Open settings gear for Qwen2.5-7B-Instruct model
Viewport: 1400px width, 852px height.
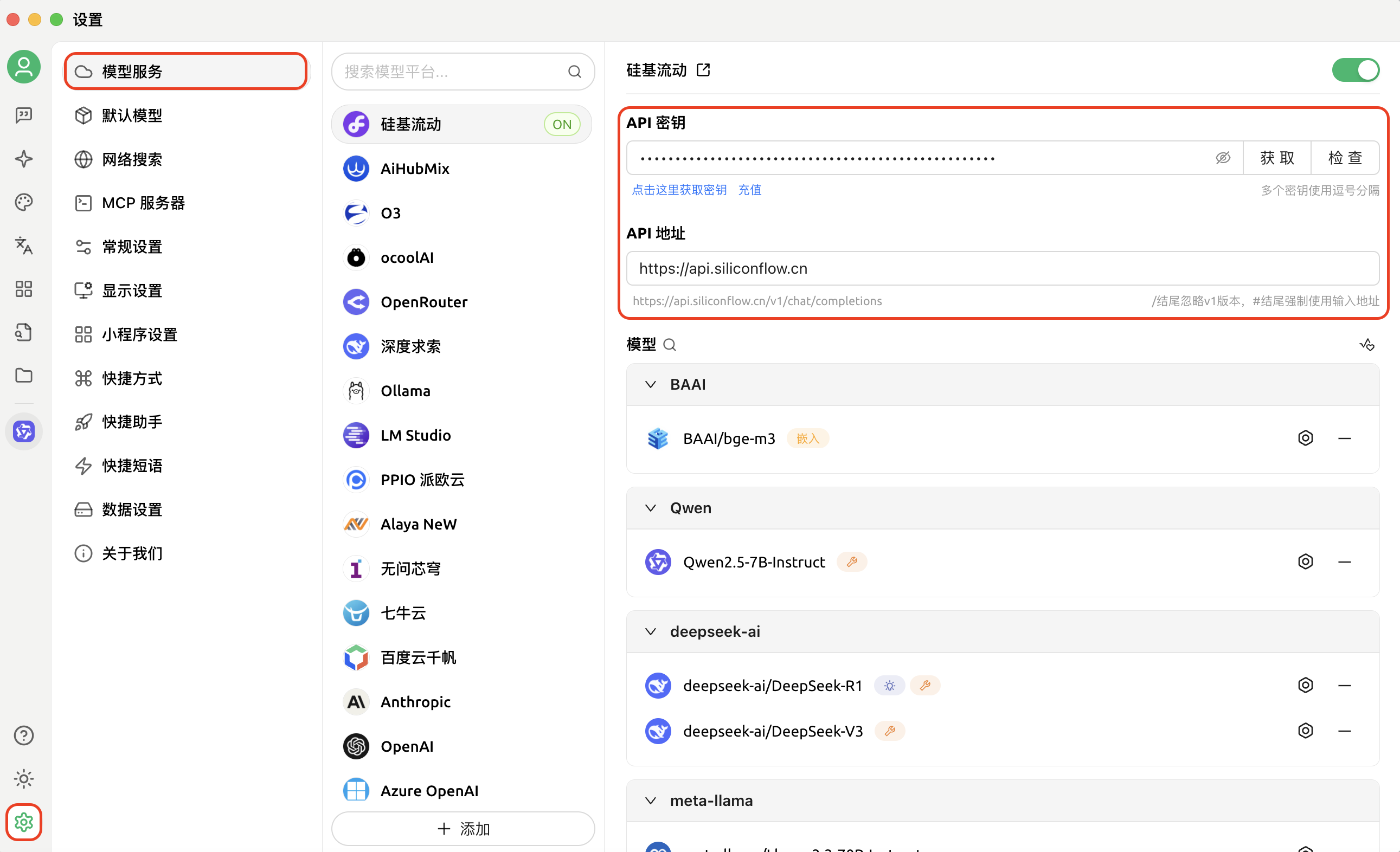click(x=1306, y=561)
